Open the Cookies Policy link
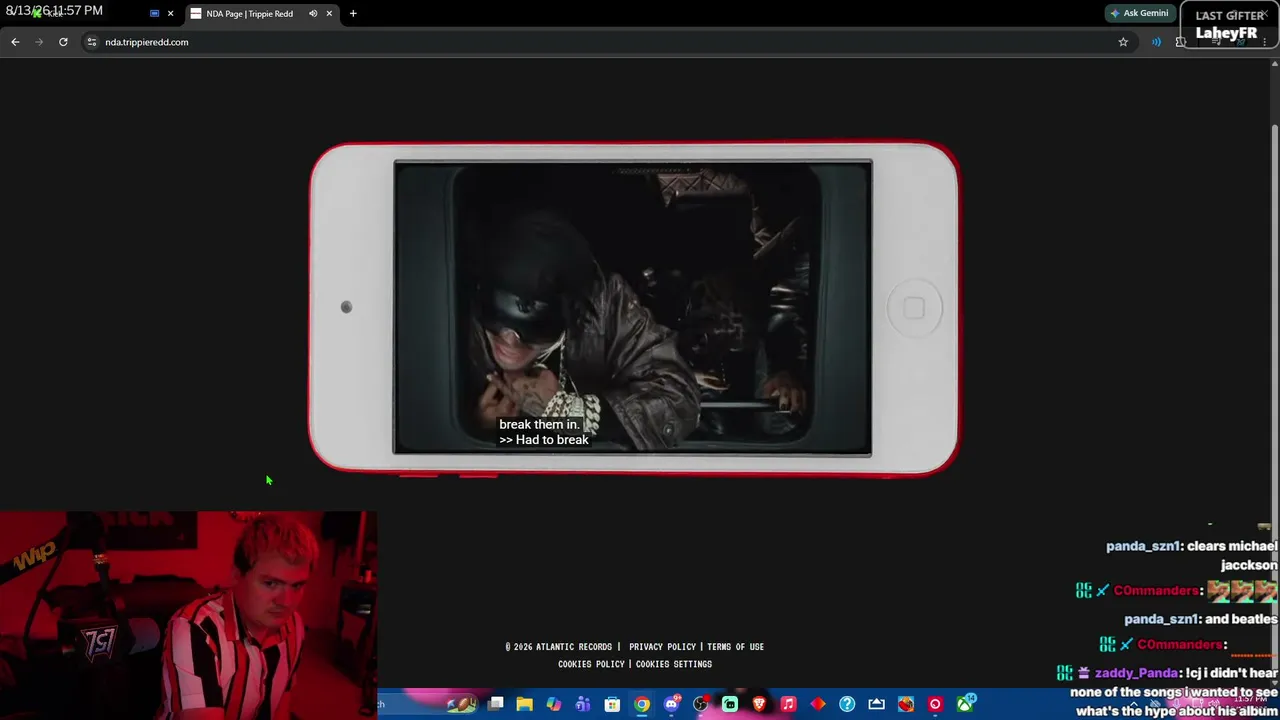 (591, 664)
